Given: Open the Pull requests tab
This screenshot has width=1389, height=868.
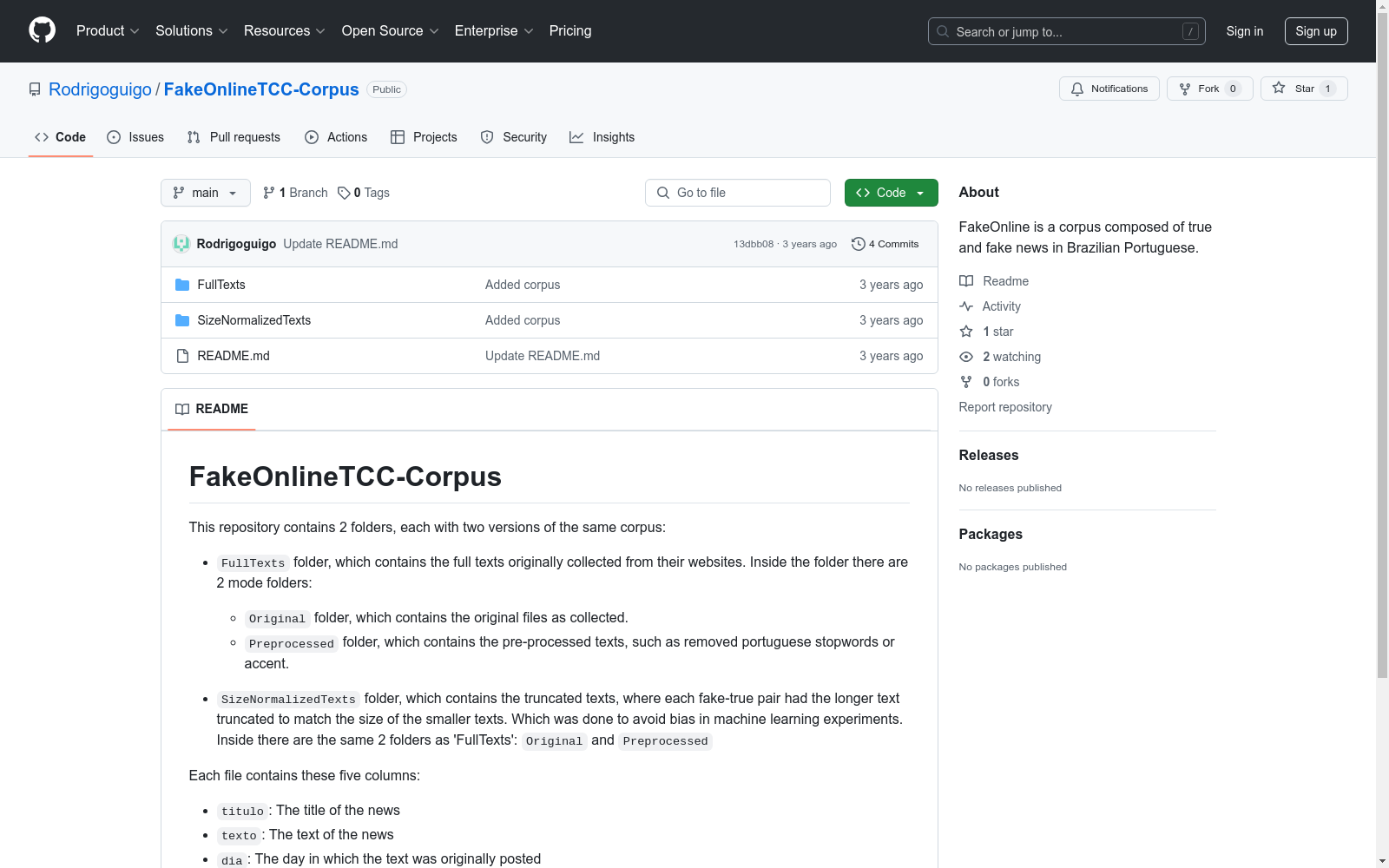Looking at the screenshot, I should coord(234,137).
